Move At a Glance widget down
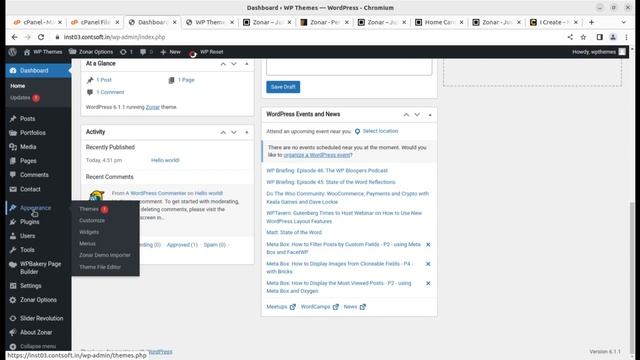Screen dimensions: 640x360 pos(234,64)
